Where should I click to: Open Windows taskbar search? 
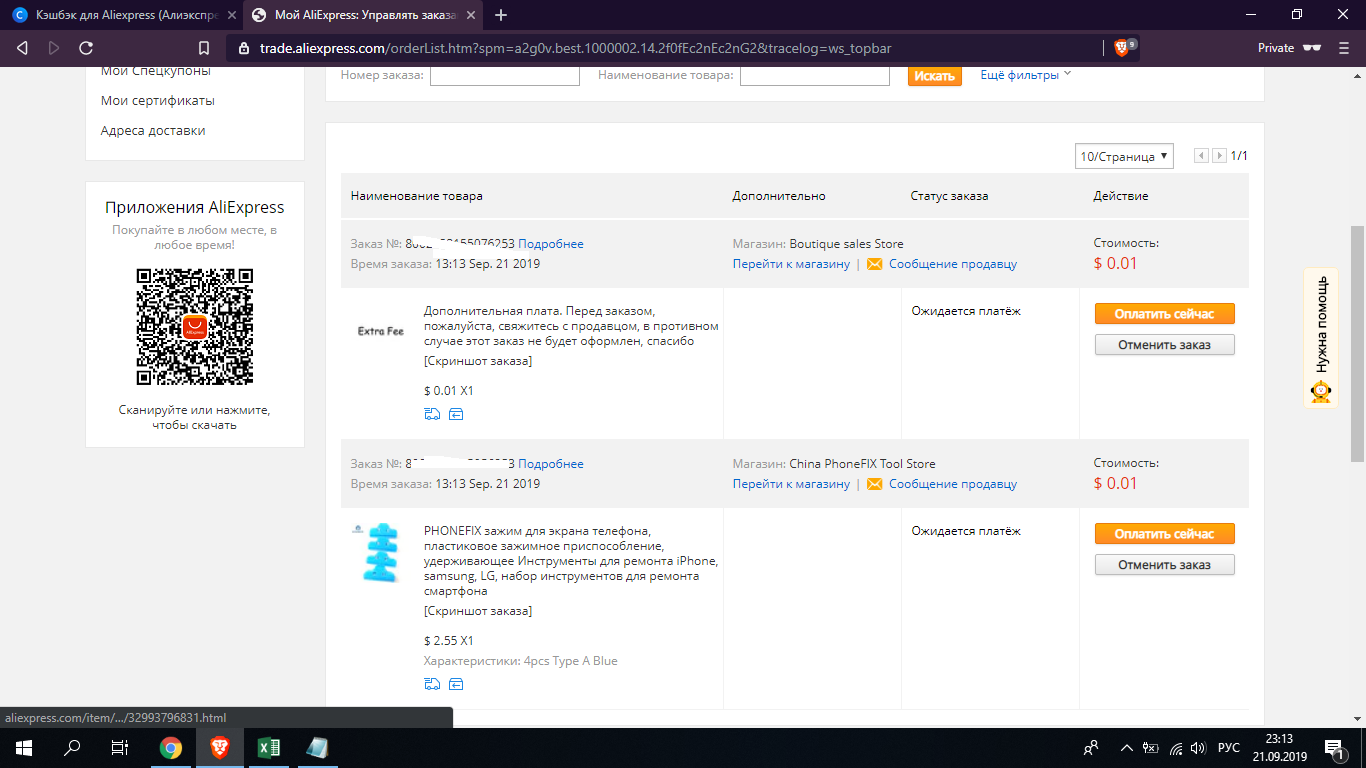click(72, 748)
